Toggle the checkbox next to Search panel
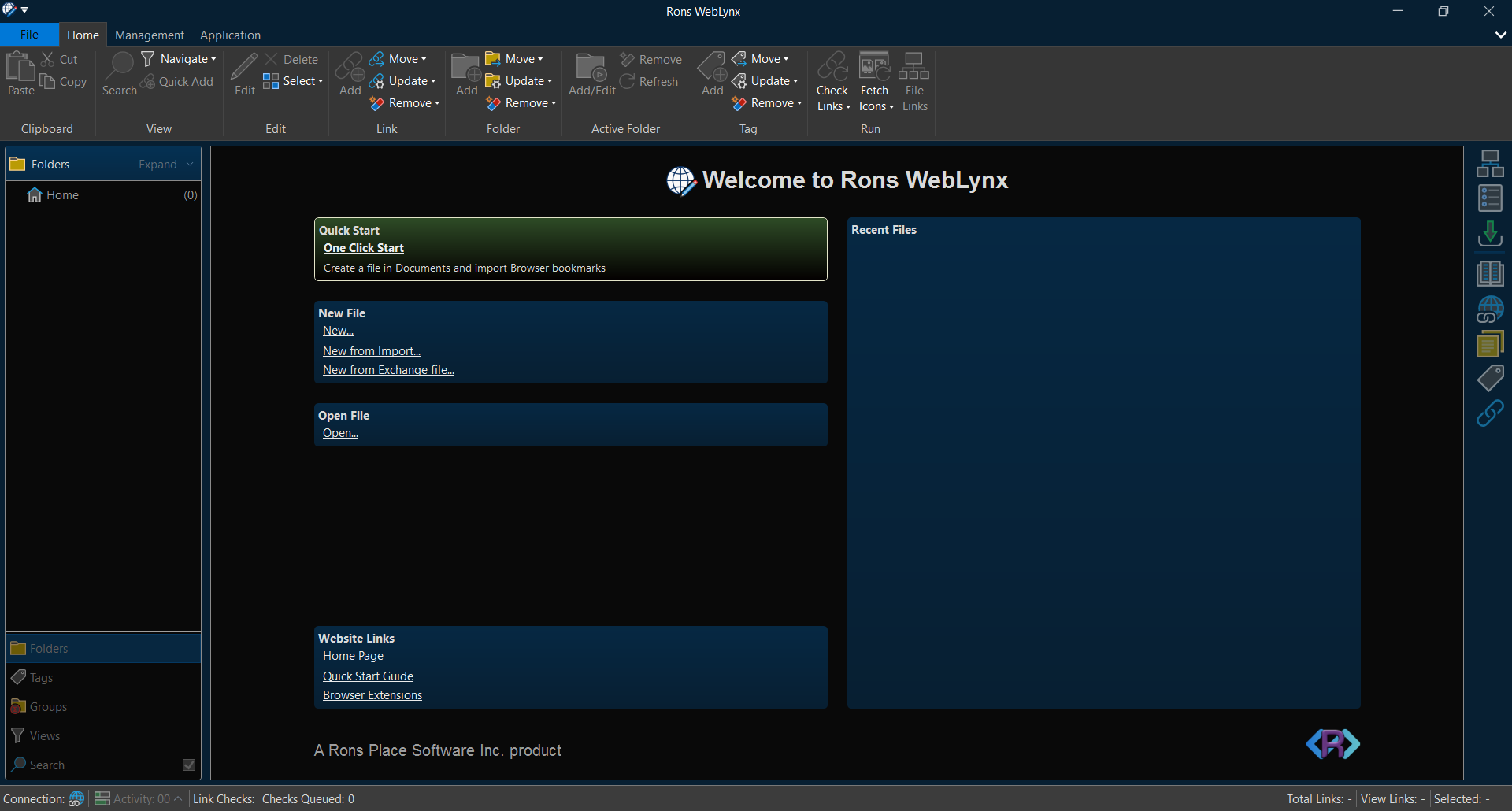Screen dimensions: 1512x811 tap(189, 765)
